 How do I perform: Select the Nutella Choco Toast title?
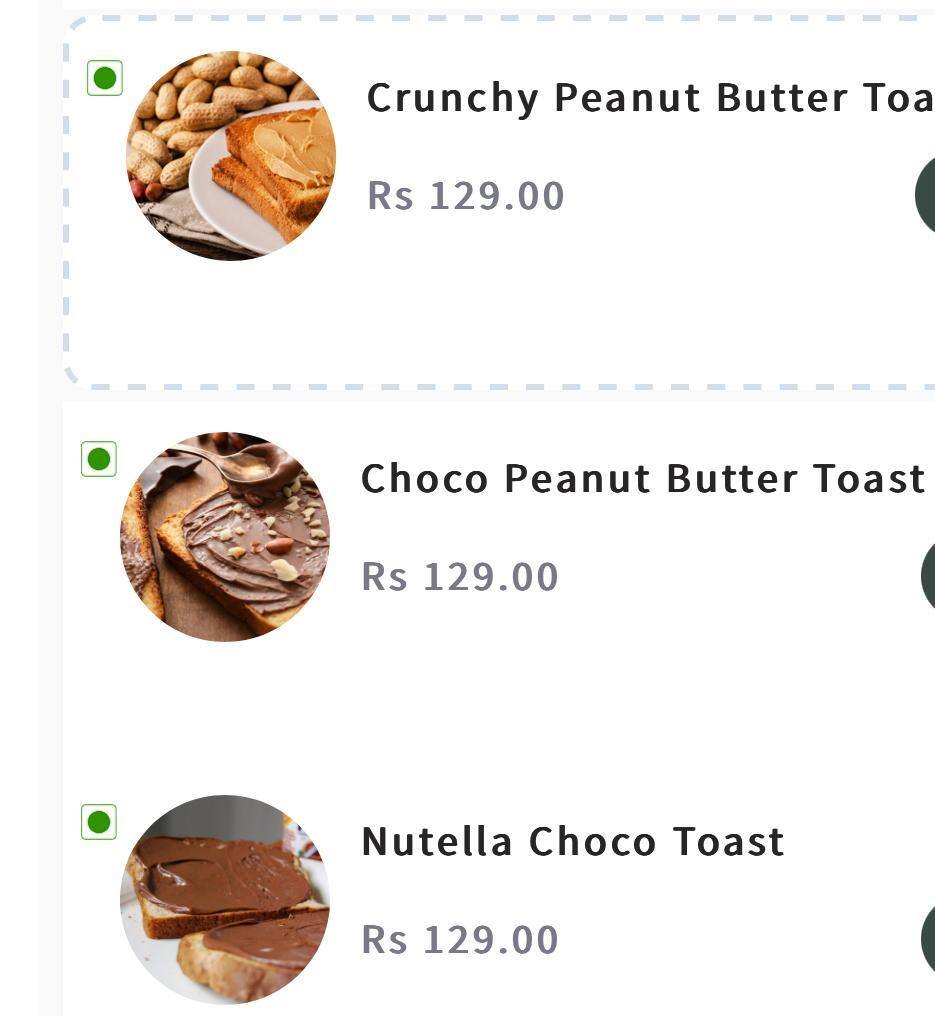[573, 842]
